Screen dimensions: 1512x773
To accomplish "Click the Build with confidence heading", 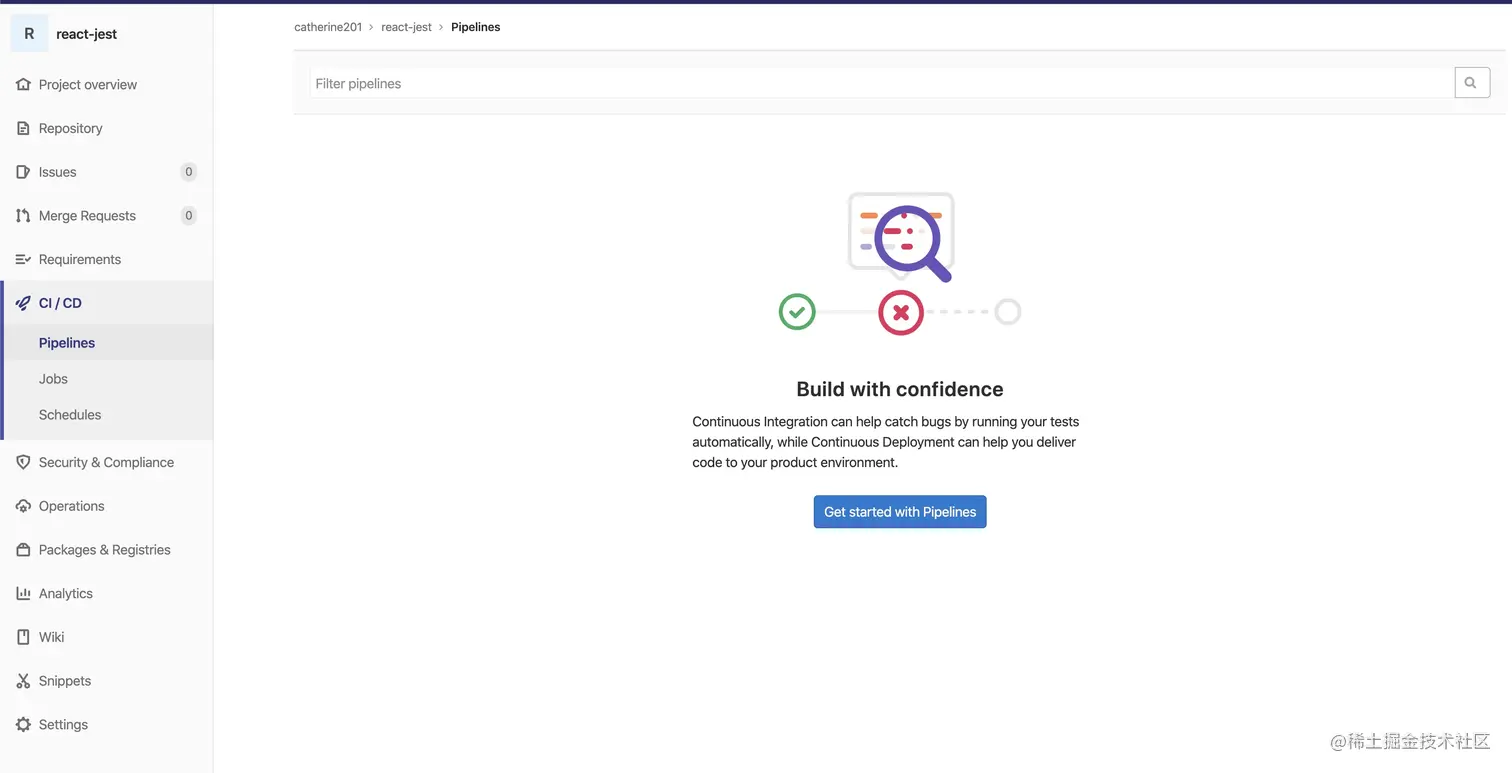I will click(x=900, y=389).
